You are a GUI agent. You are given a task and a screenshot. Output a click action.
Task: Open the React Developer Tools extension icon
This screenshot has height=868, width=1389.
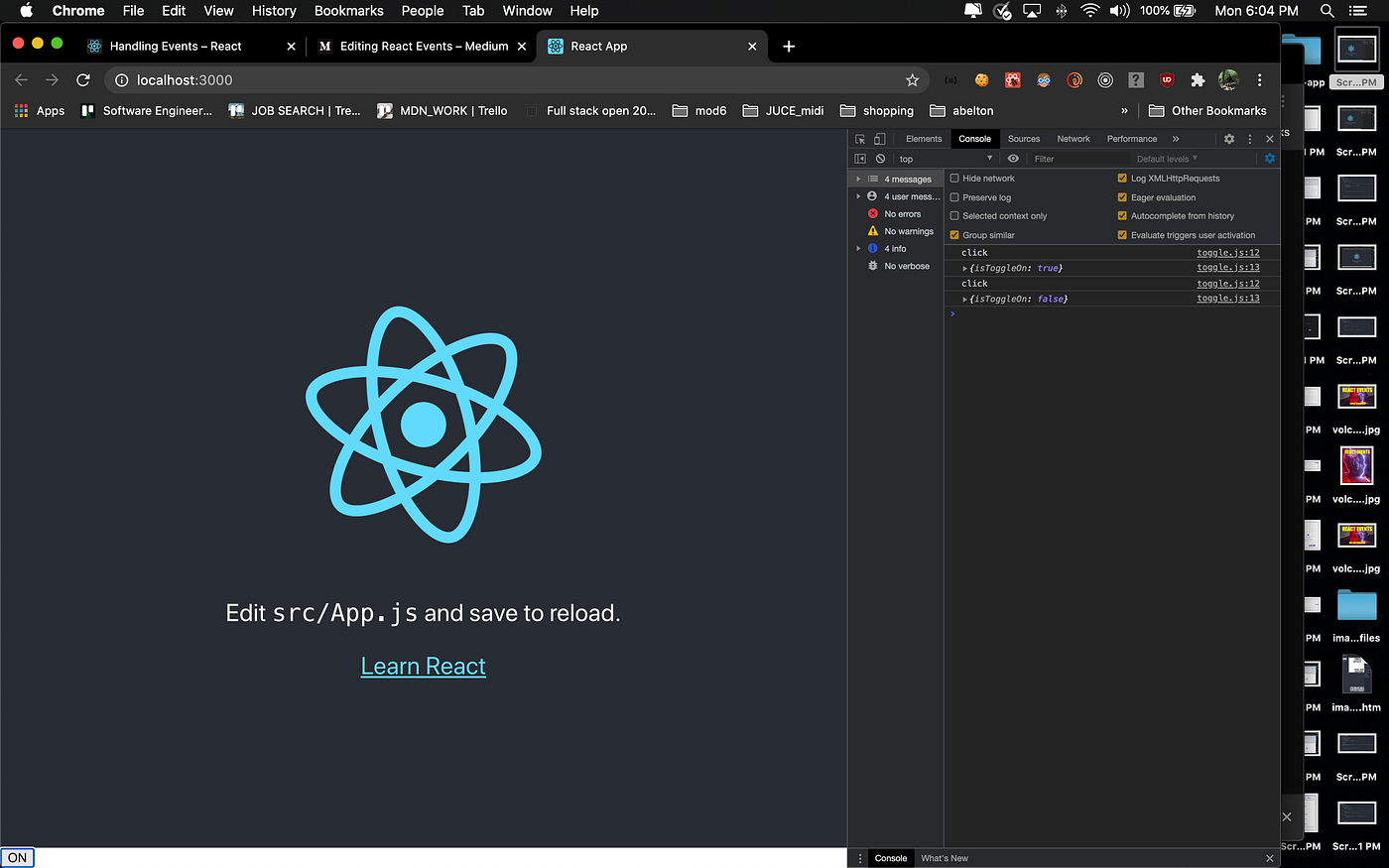pyautogui.click(x=1044, y=80)
